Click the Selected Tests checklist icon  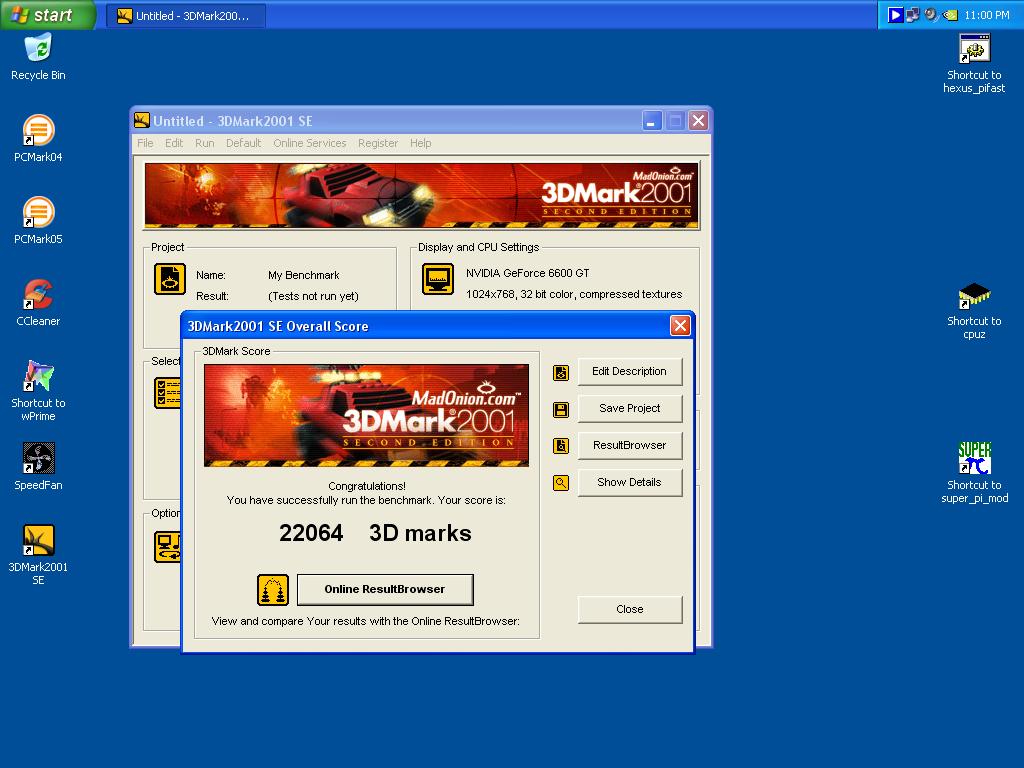pyautogui.click(x=168, y=392)
